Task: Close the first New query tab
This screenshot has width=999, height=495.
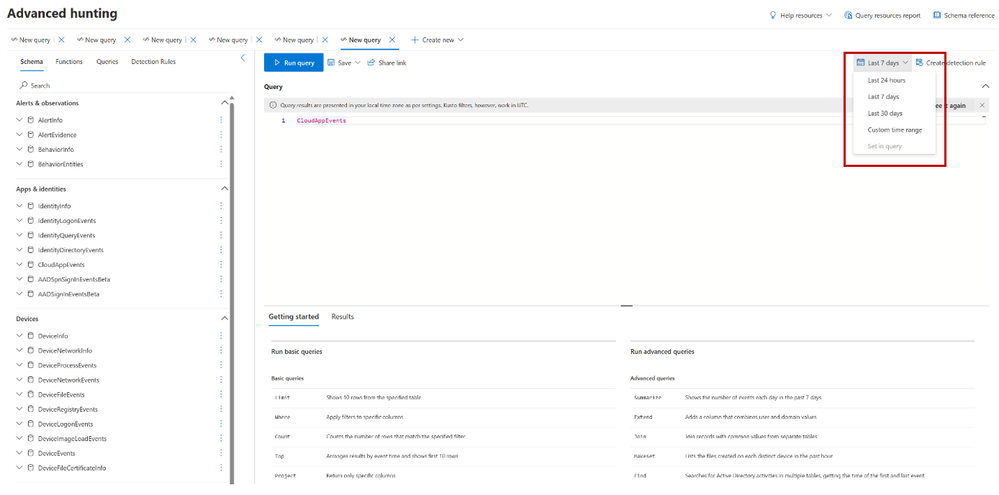Action: (62, 39)
